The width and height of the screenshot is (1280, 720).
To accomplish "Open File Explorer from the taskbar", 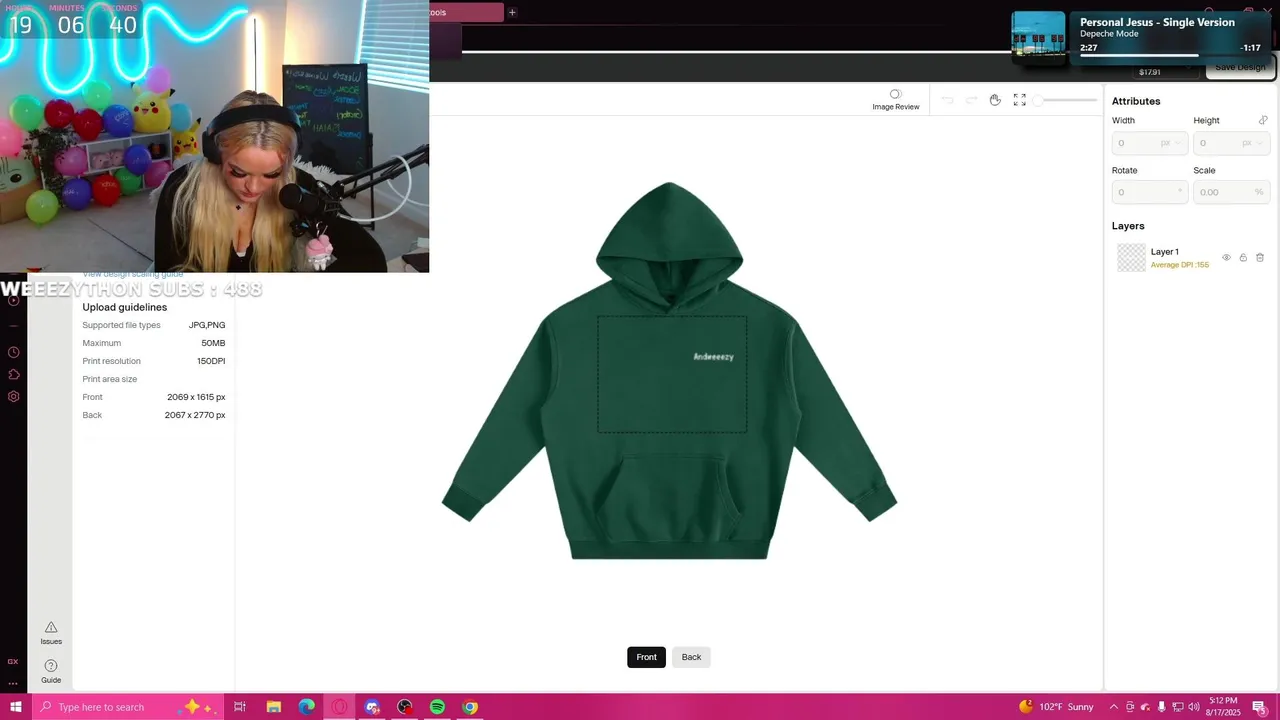I will click(273, 707).
